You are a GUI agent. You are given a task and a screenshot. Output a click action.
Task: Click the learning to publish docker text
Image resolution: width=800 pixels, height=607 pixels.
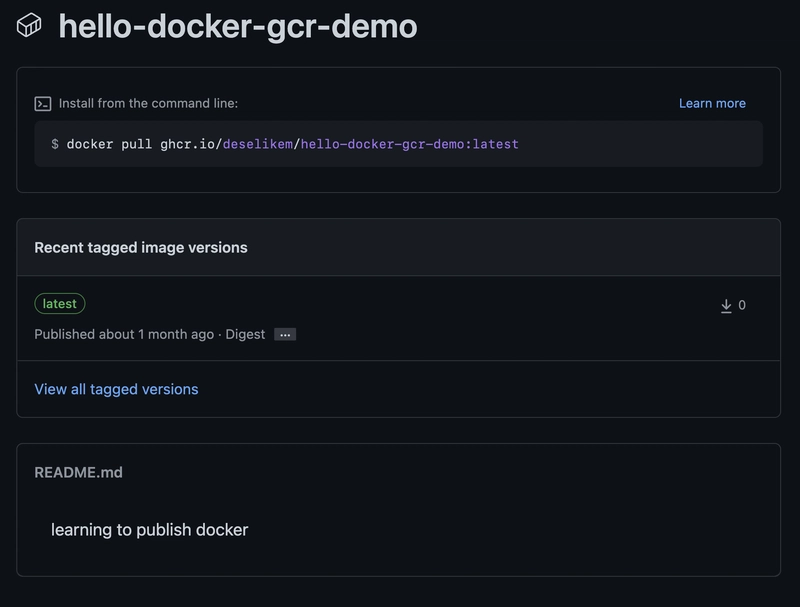point(149,530)
